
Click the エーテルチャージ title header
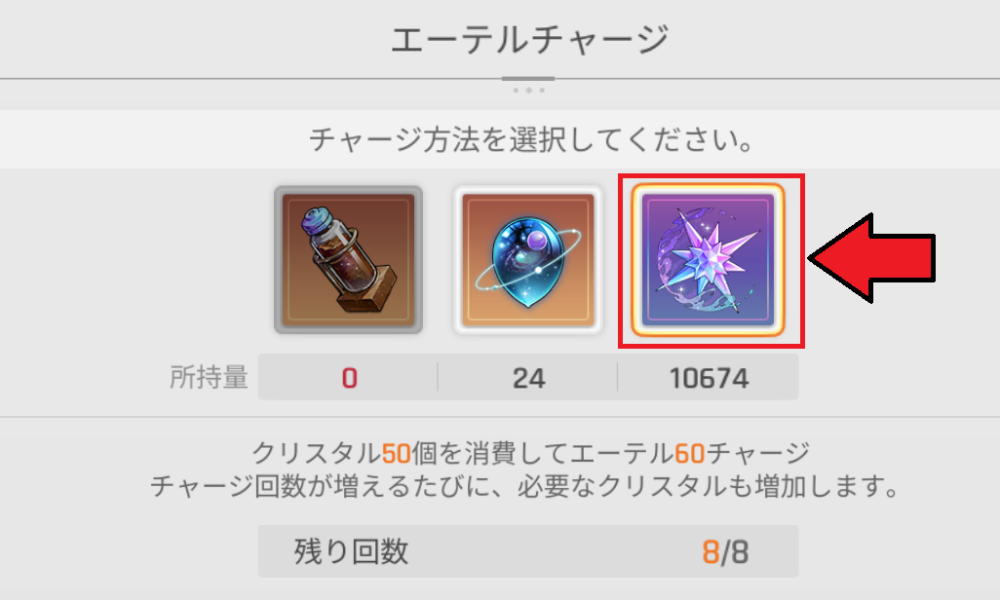[529, 40]
